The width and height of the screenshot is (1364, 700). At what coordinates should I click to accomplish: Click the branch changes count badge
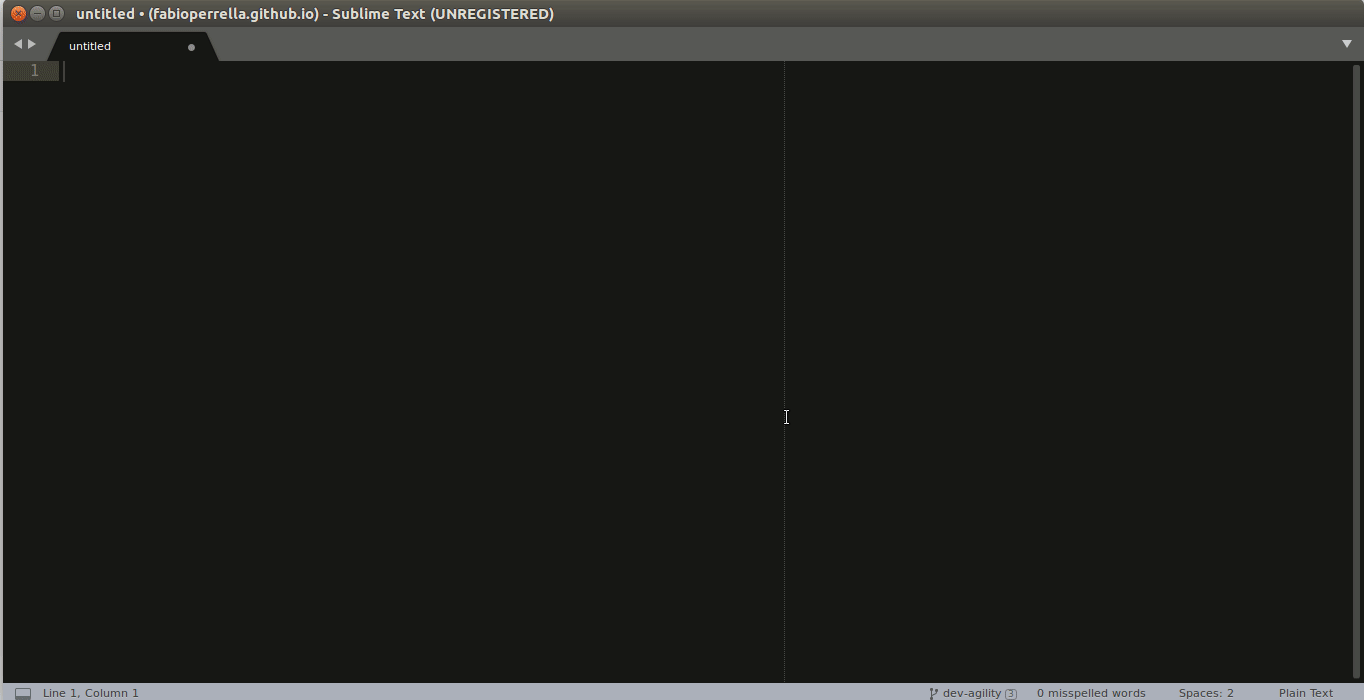pos(1011,693)
